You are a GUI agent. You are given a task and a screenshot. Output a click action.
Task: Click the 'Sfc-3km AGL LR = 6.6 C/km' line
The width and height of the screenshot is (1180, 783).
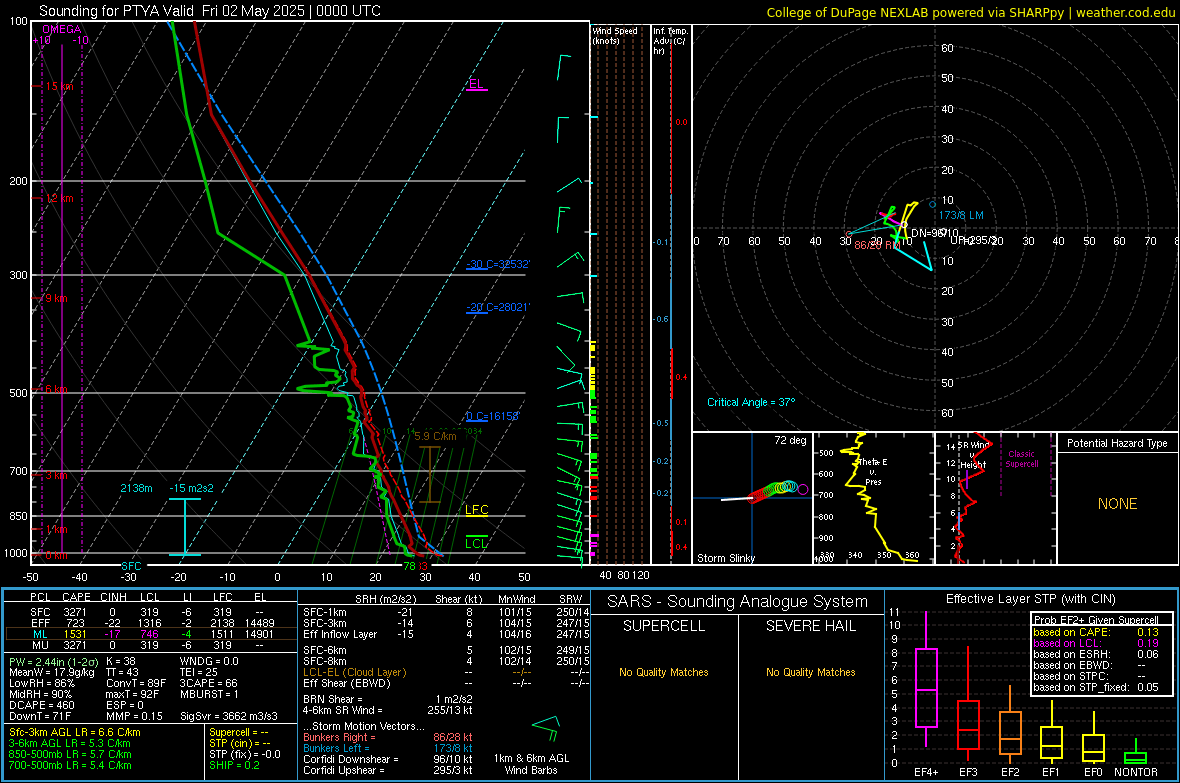[75, 732]
